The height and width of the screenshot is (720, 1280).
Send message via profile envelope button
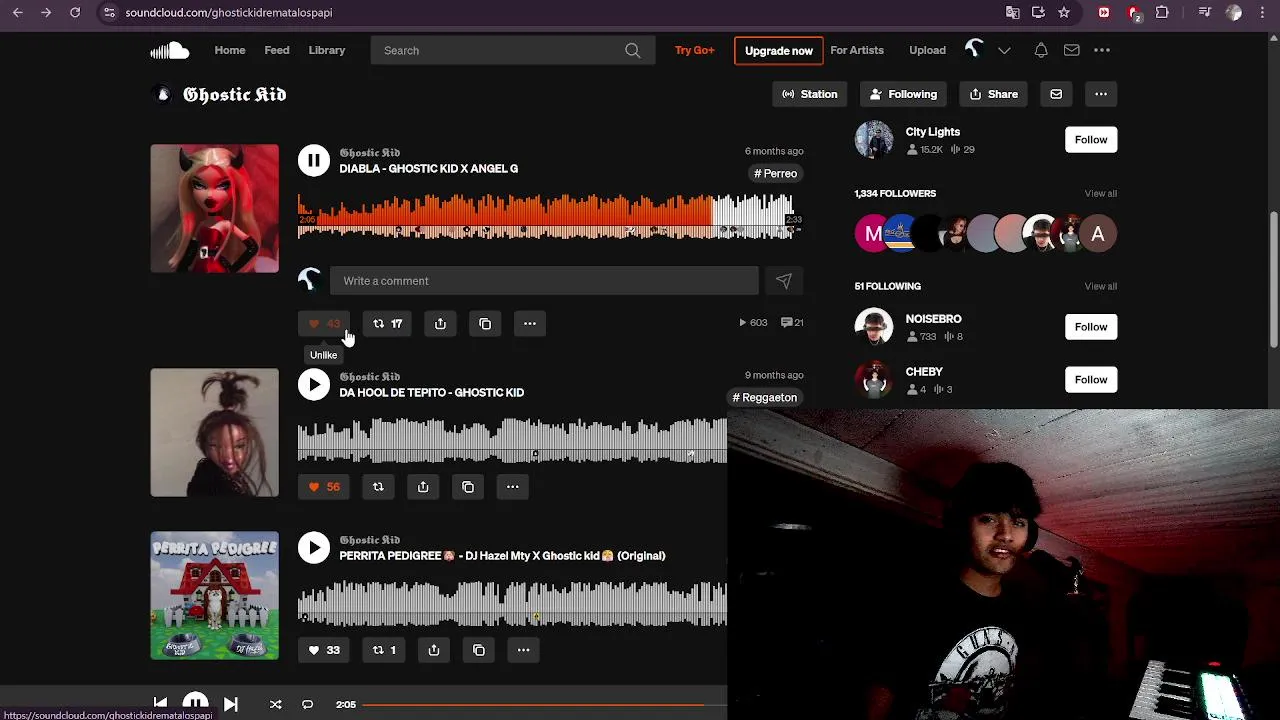(1056, 94)
